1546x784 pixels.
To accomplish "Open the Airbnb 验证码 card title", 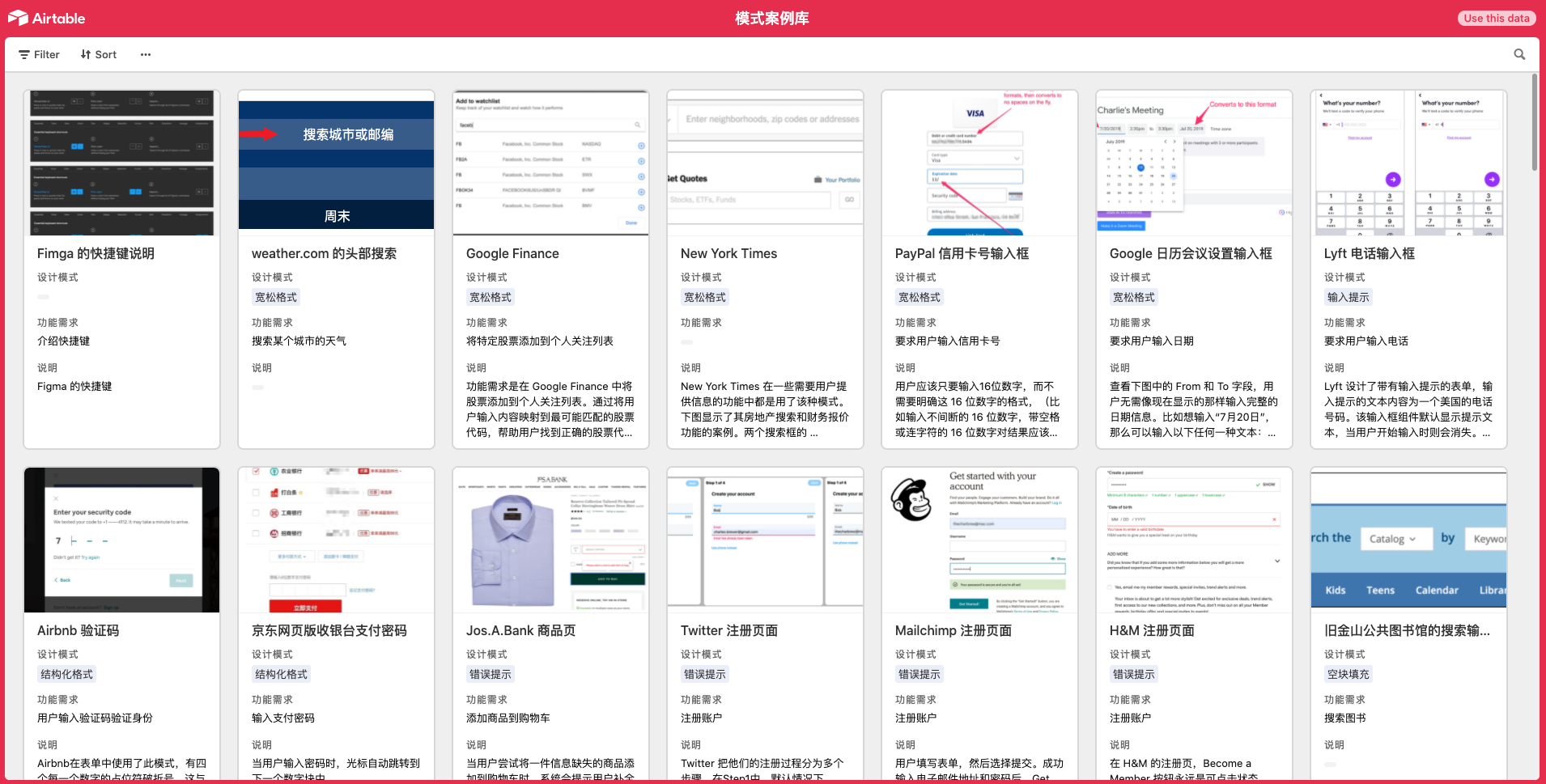I will (x=78, y=630).
